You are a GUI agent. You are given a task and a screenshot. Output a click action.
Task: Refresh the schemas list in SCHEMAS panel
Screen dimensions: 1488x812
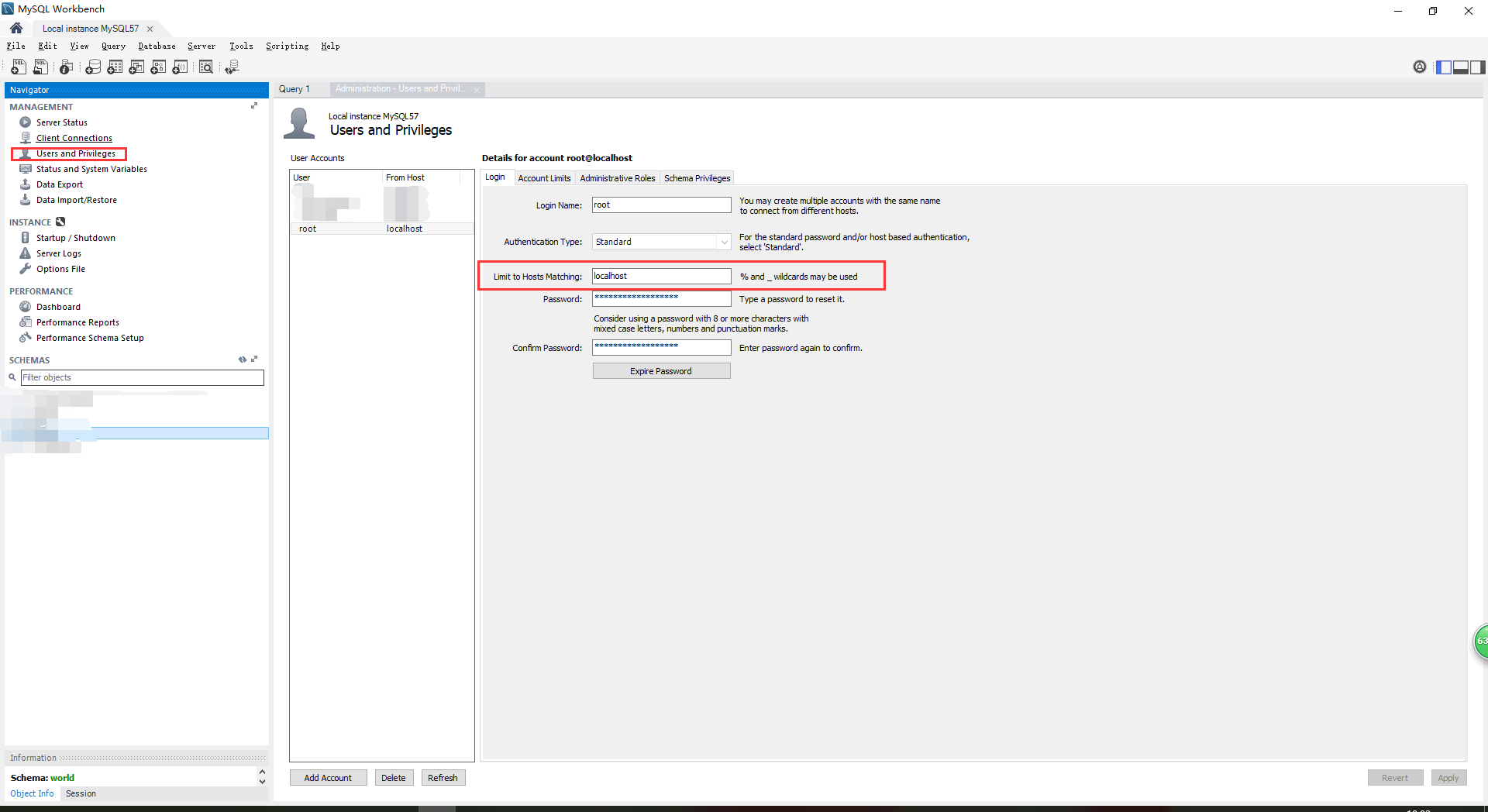pos(242,360)
